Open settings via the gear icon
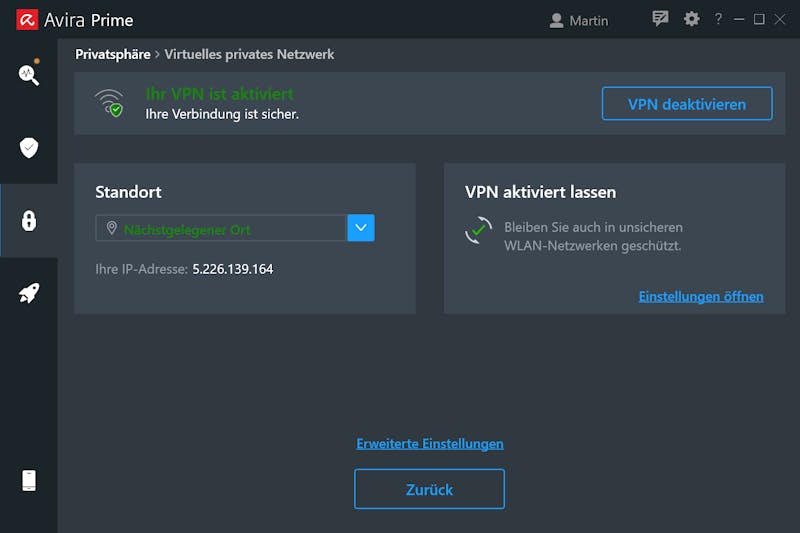This screenshot has width=800, height=533. [691, 19]
